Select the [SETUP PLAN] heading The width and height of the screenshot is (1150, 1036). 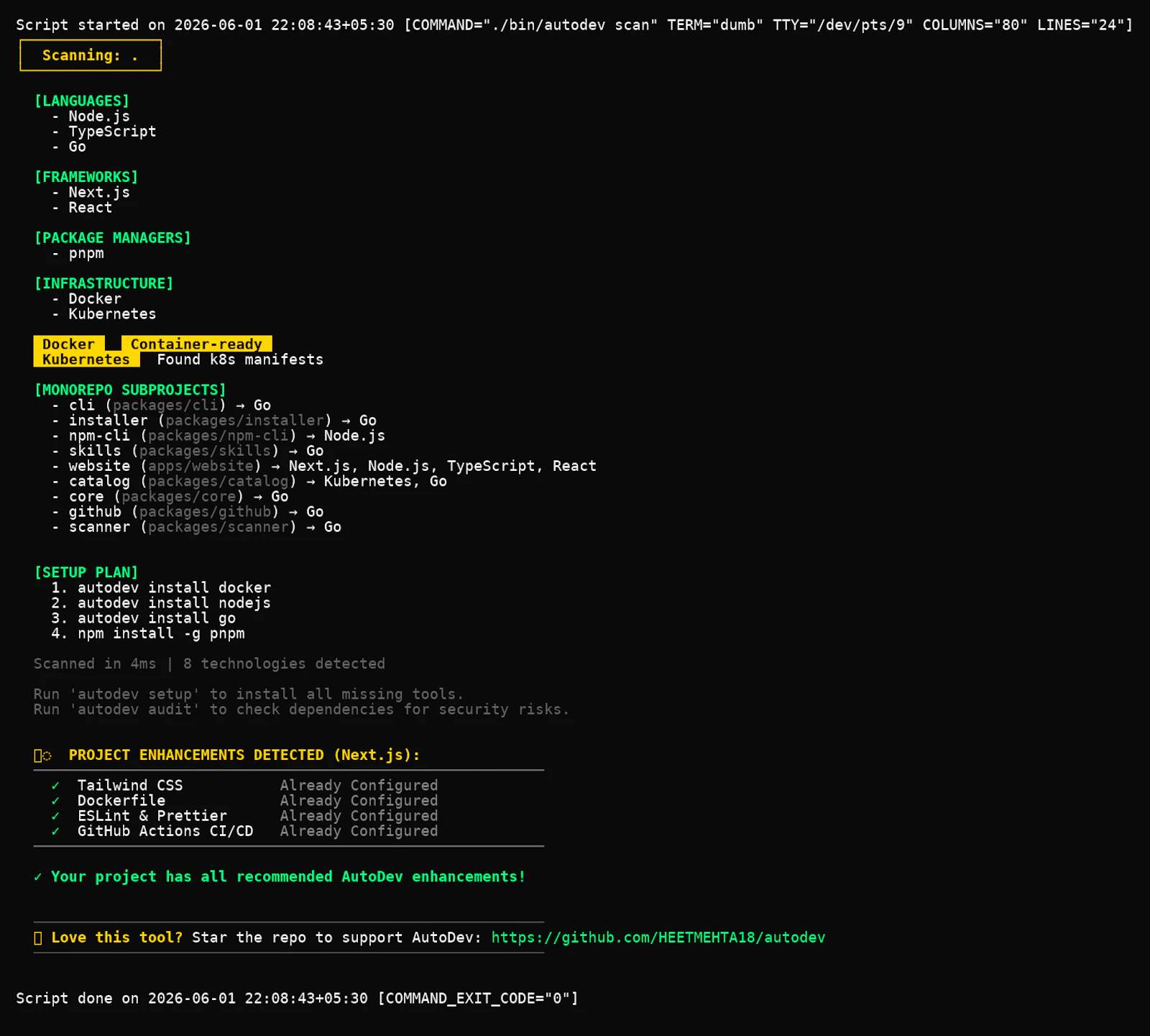tap(86, 572)
